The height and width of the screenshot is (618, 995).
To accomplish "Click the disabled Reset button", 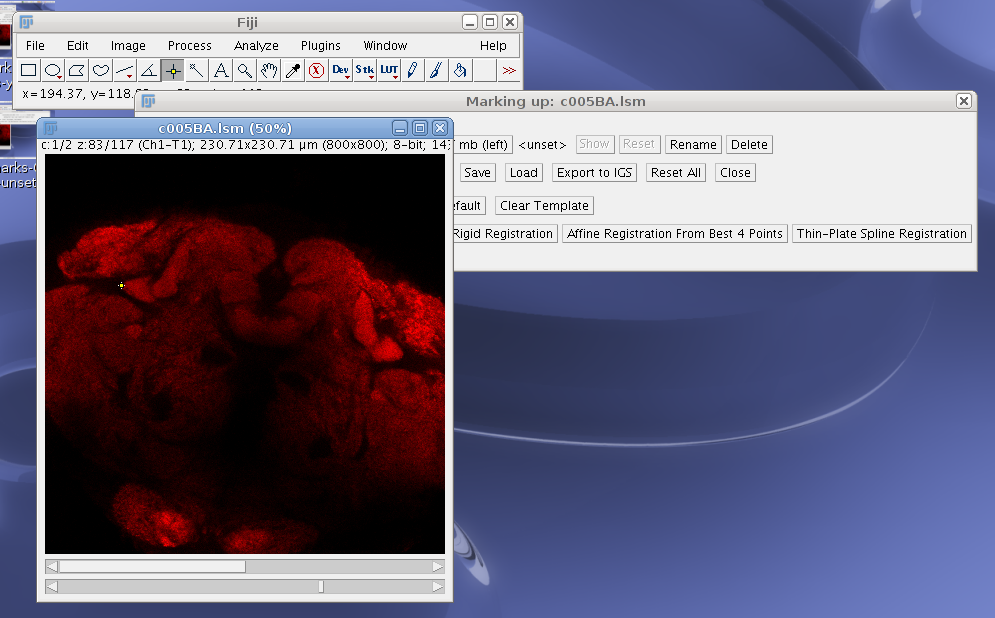I will click(x=639, y=144).
